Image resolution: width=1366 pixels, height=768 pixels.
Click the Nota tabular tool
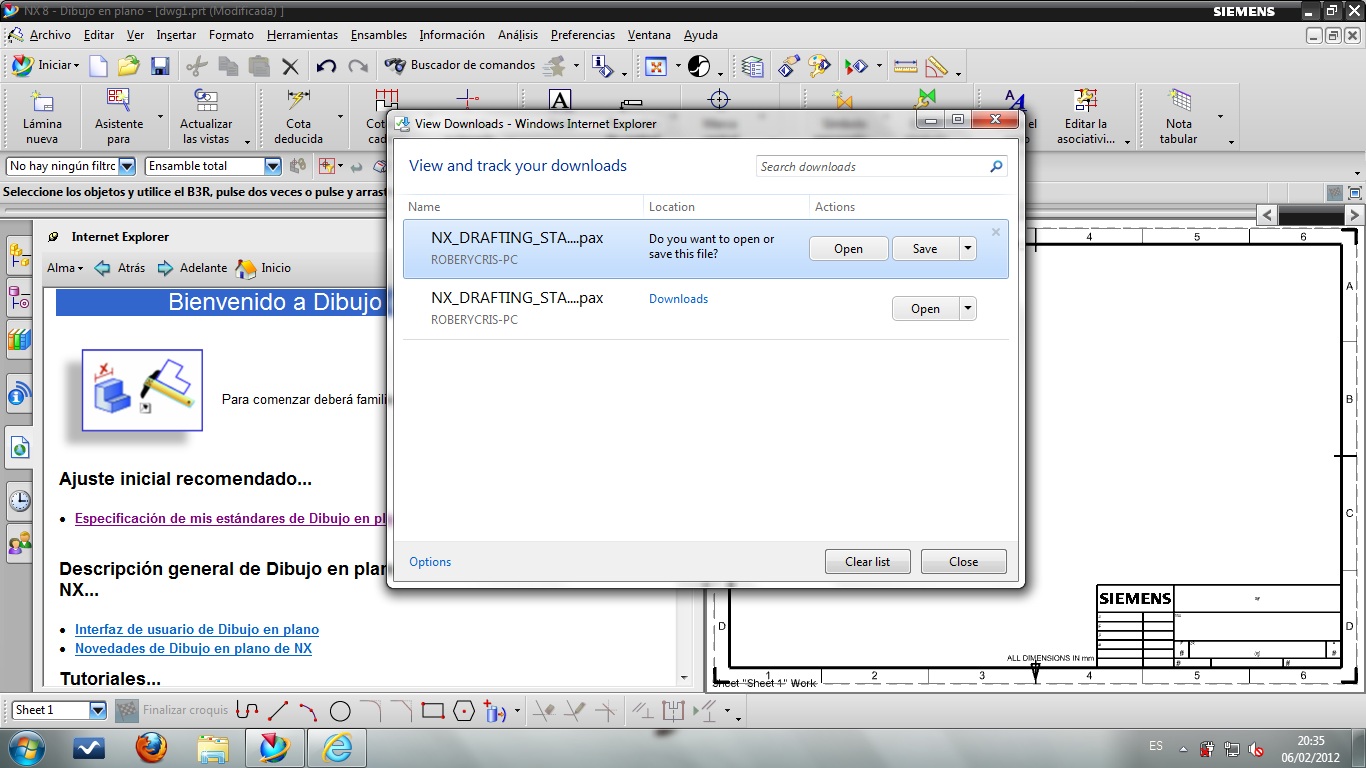pos(1178,116)
